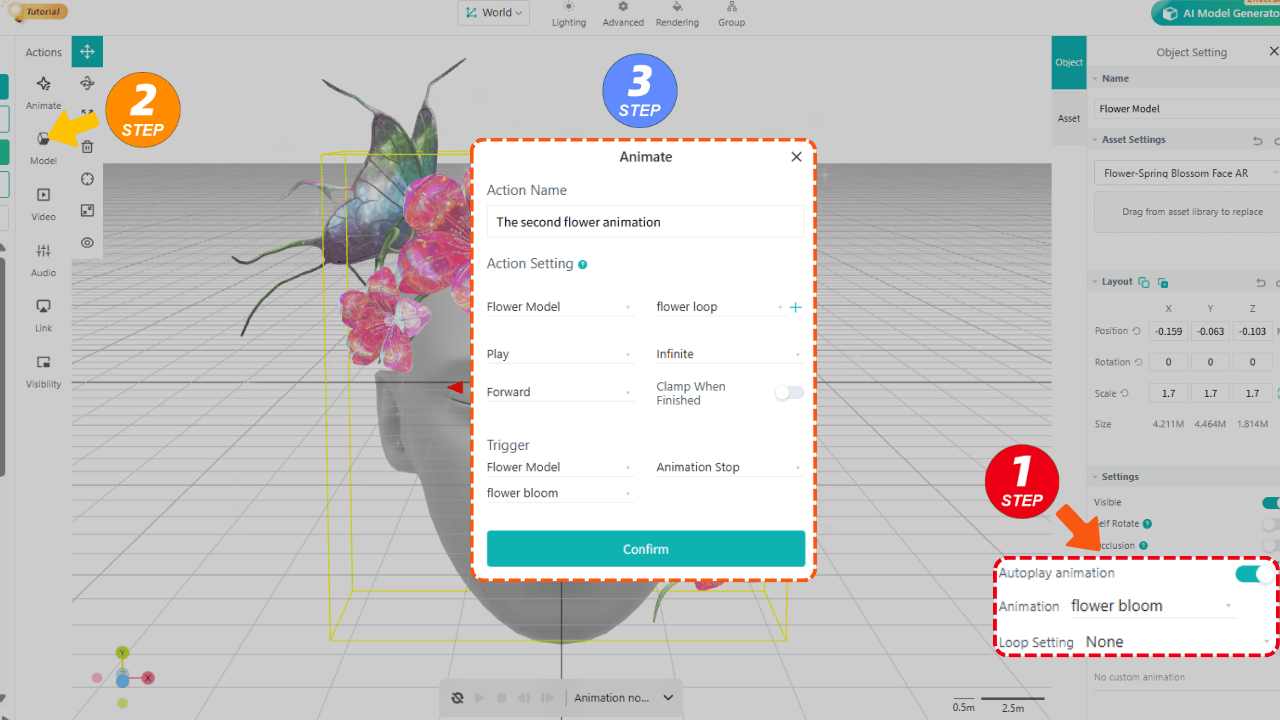Open the Object tab
The image size is (1280, 720).
[x=1069, y=62]
